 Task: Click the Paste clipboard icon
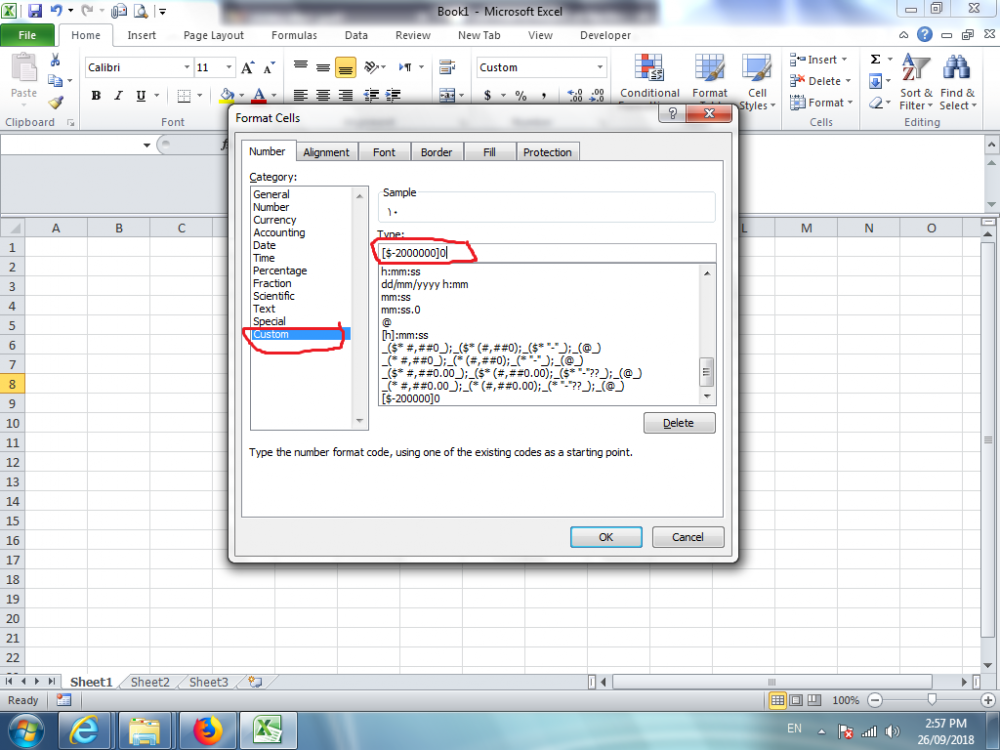pos(24,68)
